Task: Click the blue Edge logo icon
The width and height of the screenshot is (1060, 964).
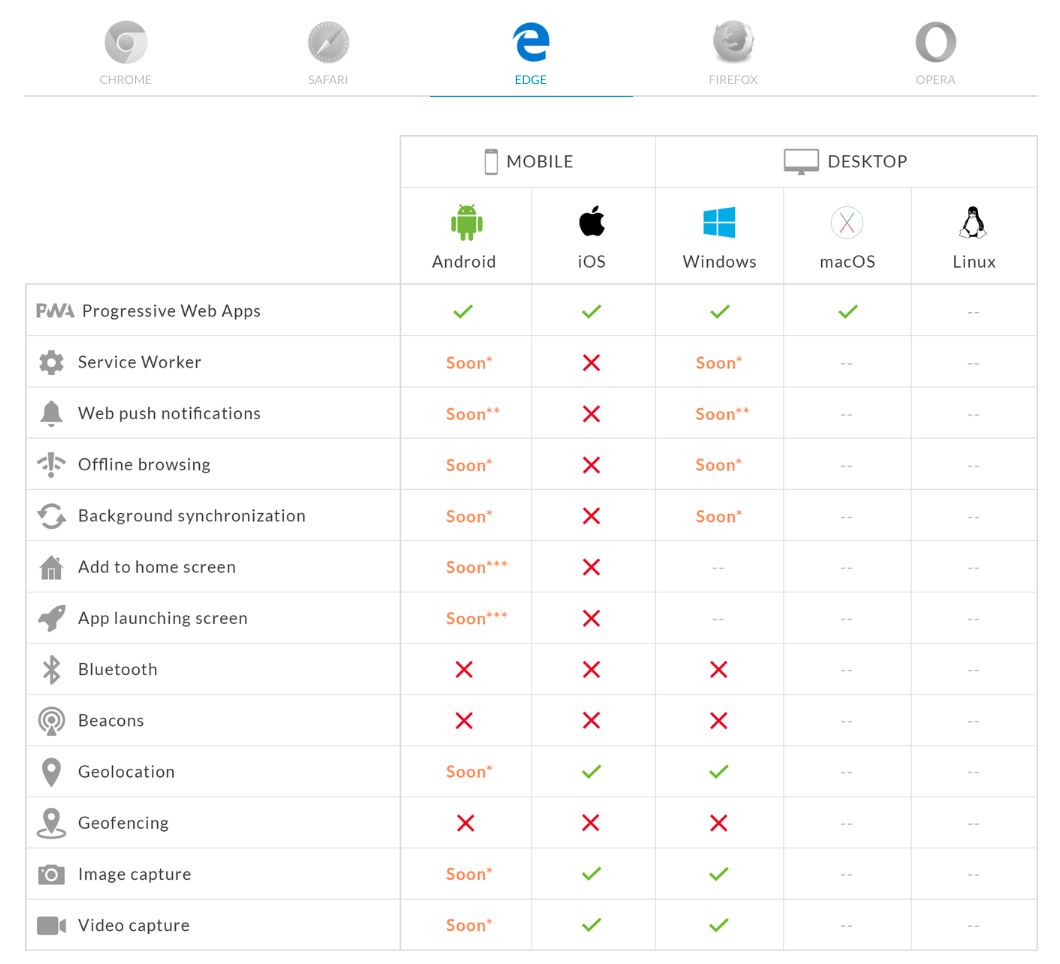Action: point(531,42)
